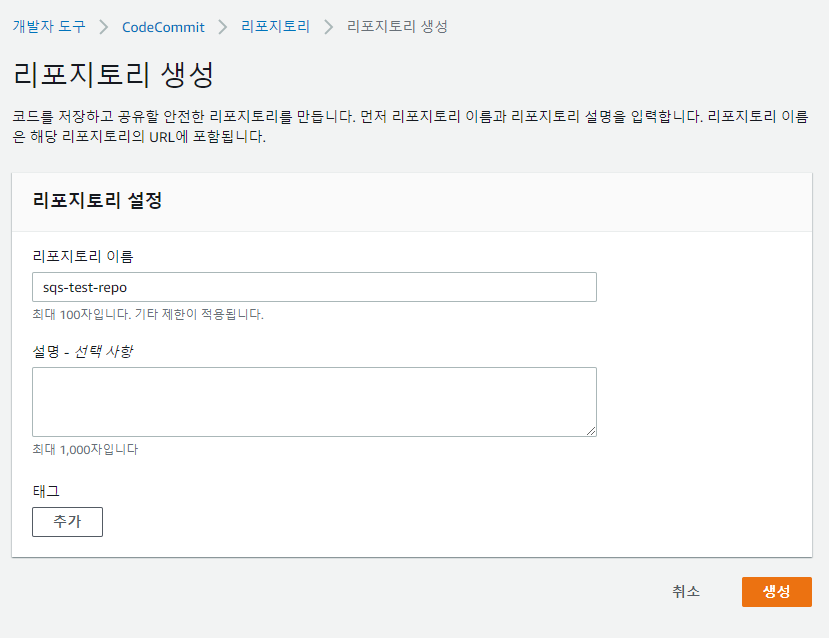Click the 리포지토리 이름 field containing sqs-test-repo
Image resolution: width=829 pixels, height=638 pixels.
point(314,287)
